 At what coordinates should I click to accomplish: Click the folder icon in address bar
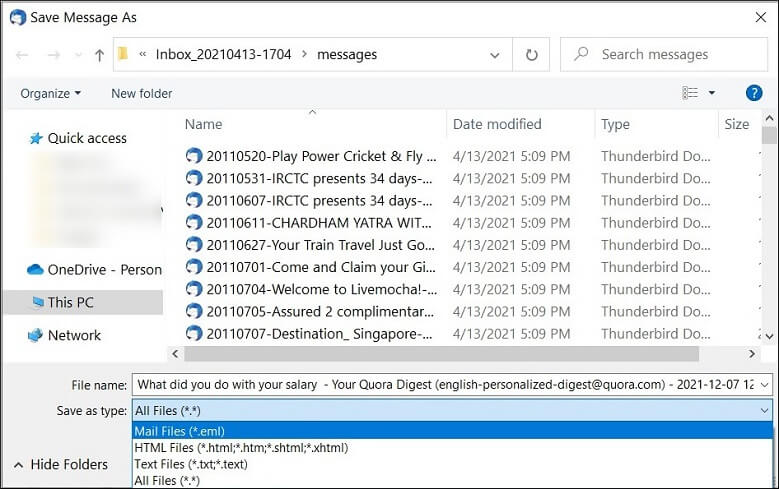pyautogui.click(x=123, y=54)
